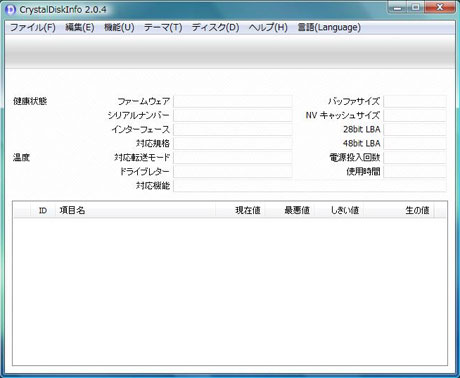
Task: Click the 対応機能 value field
Action: pyautogui.click(x=310, y=185)
